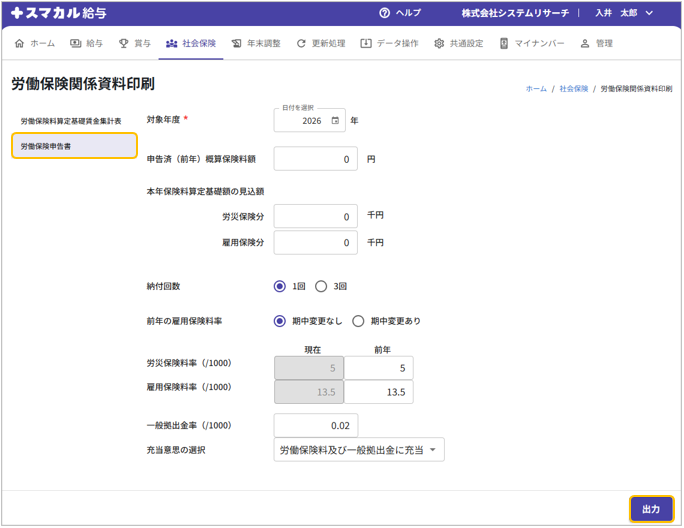The height and width of the screenshot is (528, 684).
Task: Open user menu chevron next to 入井 太郎
Action: (650, 13)
